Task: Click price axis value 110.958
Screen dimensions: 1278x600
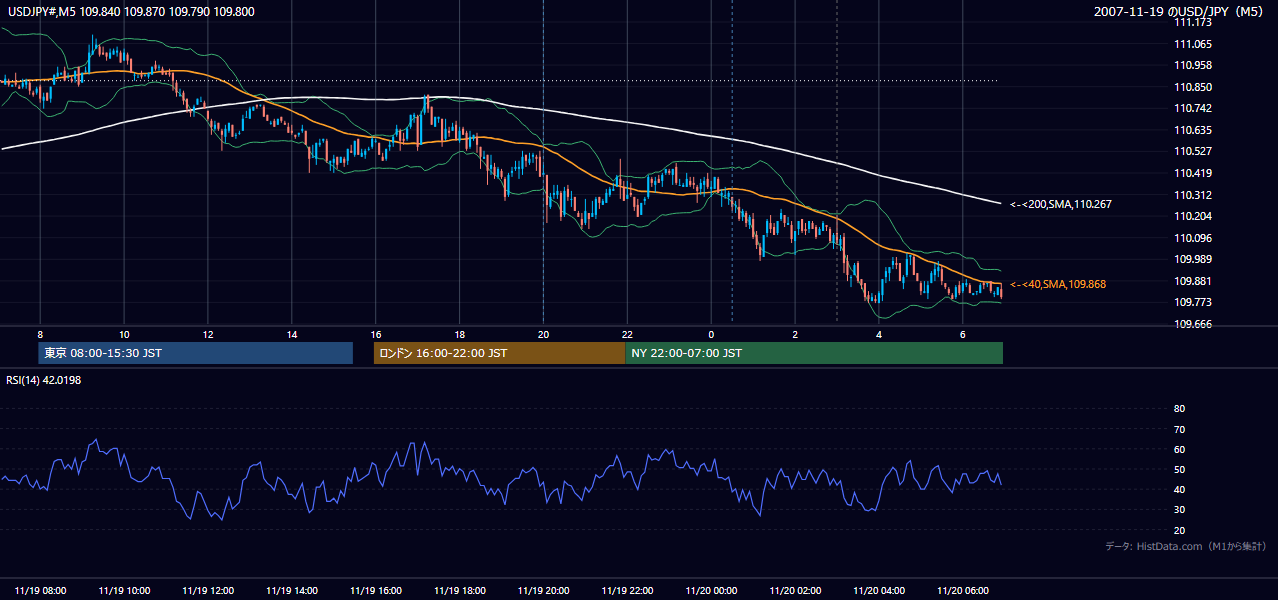Action: pos(1193,65)
